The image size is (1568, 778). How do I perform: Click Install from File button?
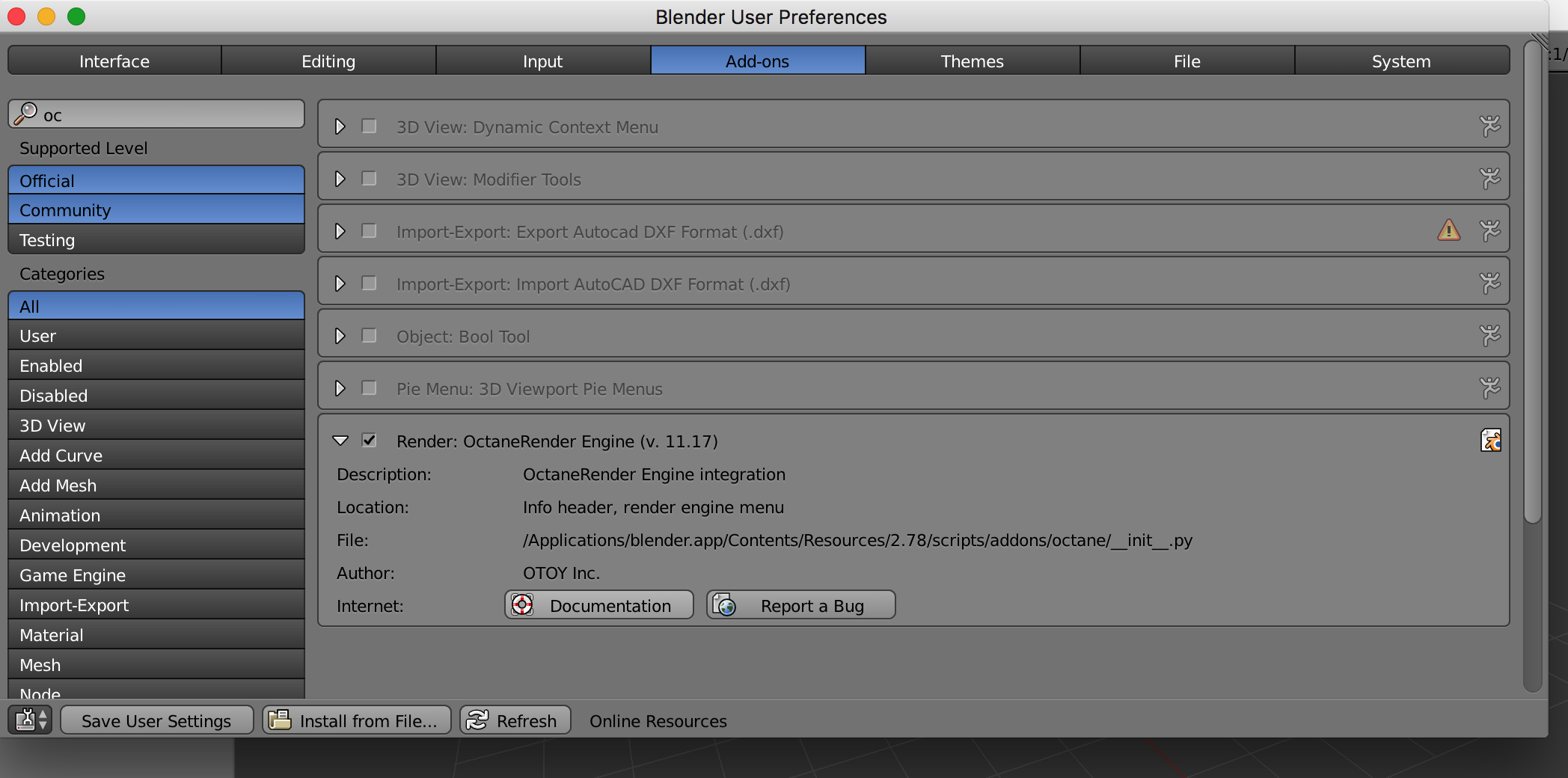(357, 720)
